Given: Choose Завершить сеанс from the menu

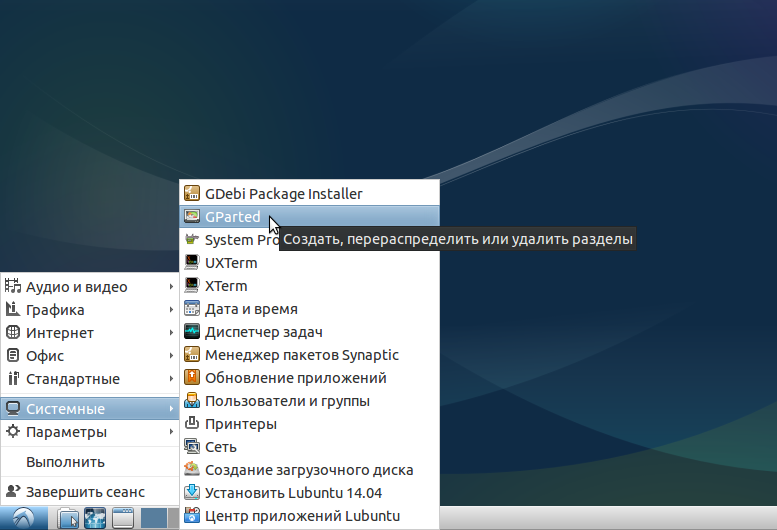Looking at the screenshot, I should 90,492.
